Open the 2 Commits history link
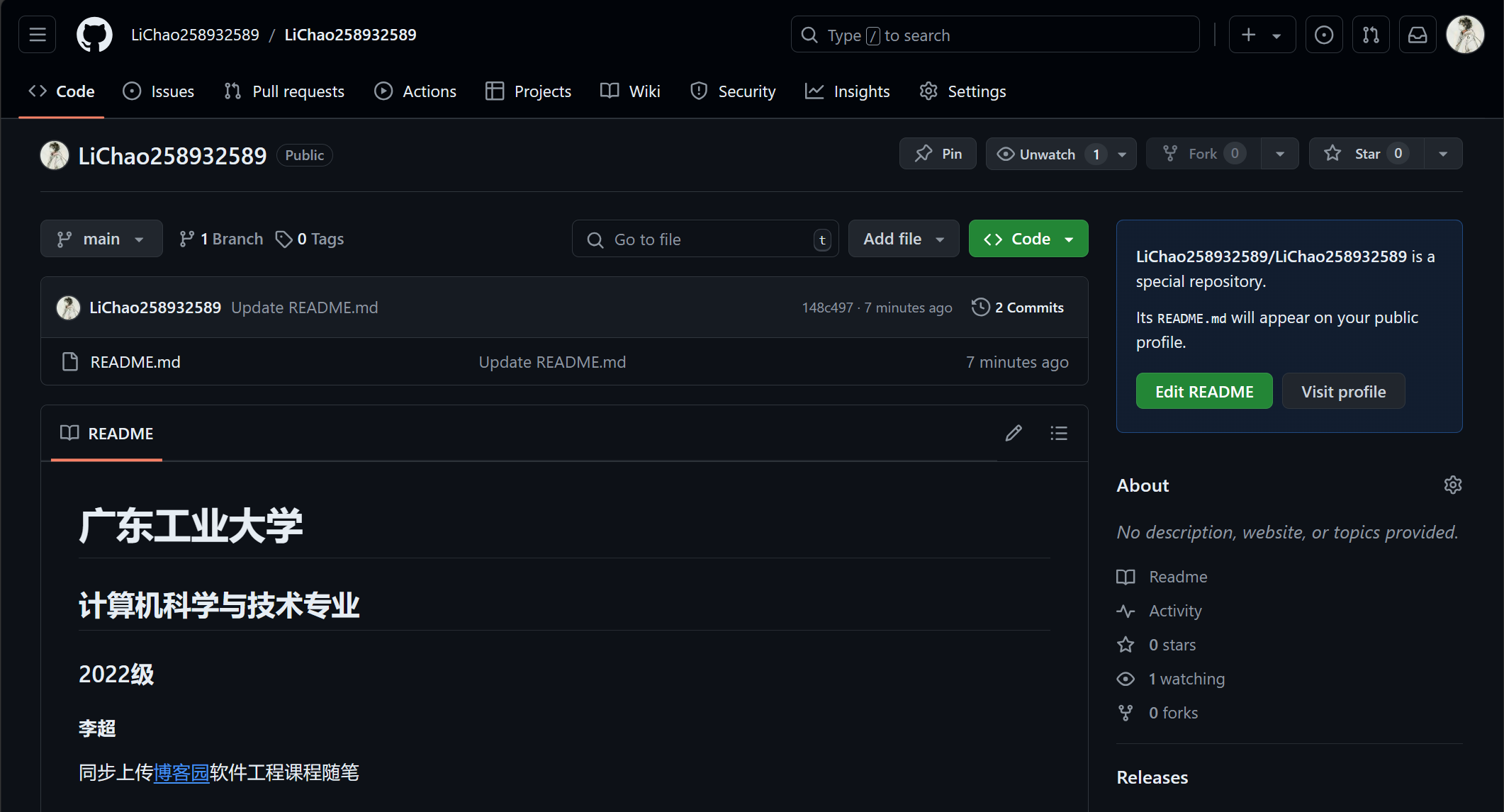Viewport: 1504px width, 812px height. [x=1018, y=308]
